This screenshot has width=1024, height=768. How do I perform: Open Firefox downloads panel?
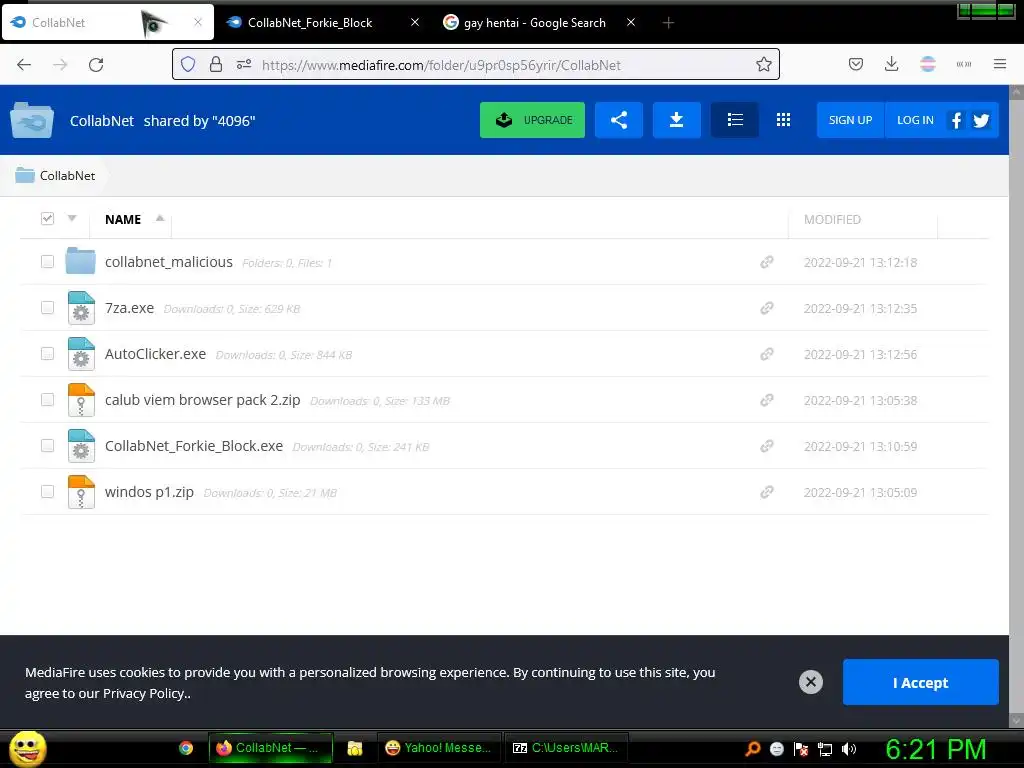tap(891, 64)
